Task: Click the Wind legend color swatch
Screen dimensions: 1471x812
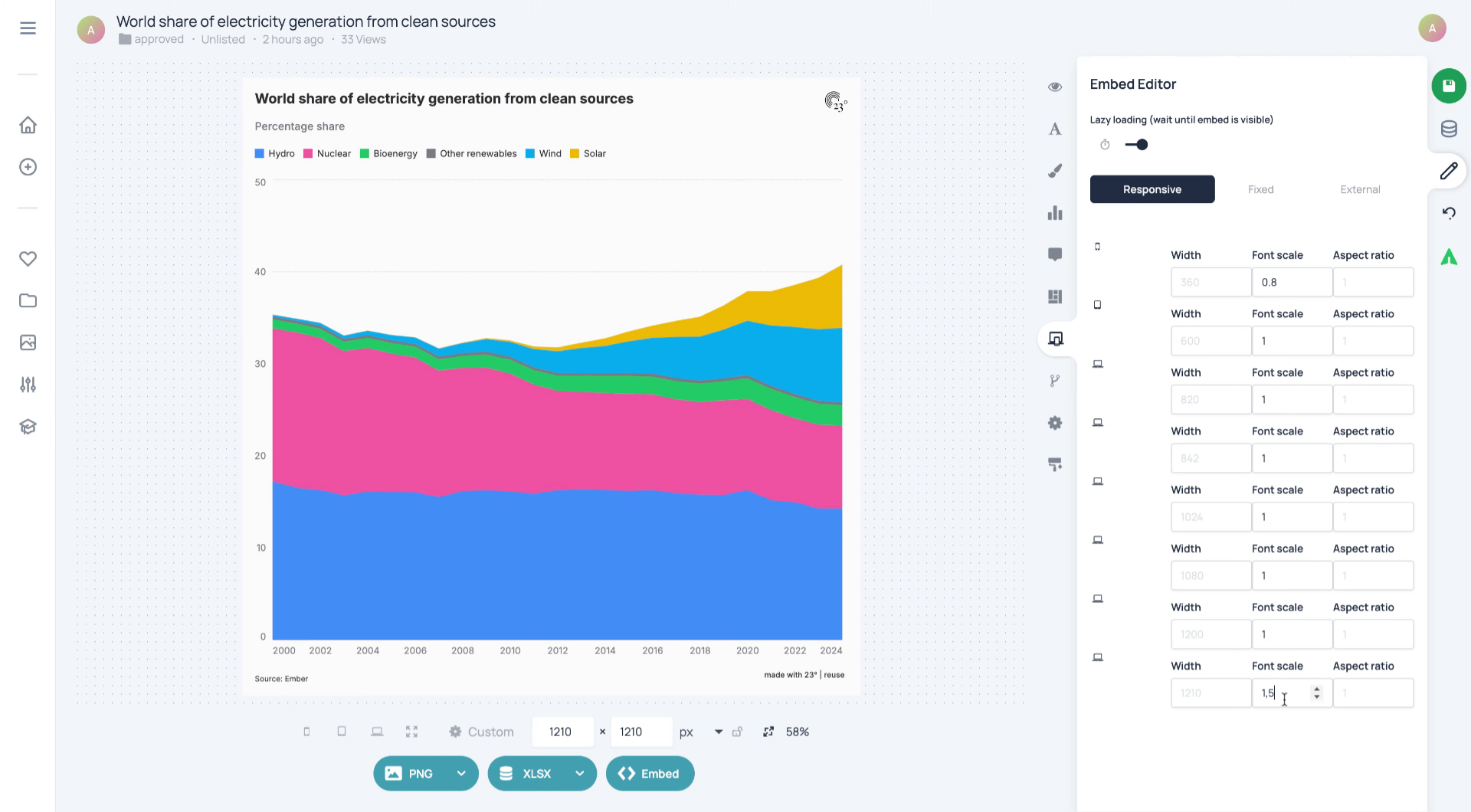Action: click(530, 153)
